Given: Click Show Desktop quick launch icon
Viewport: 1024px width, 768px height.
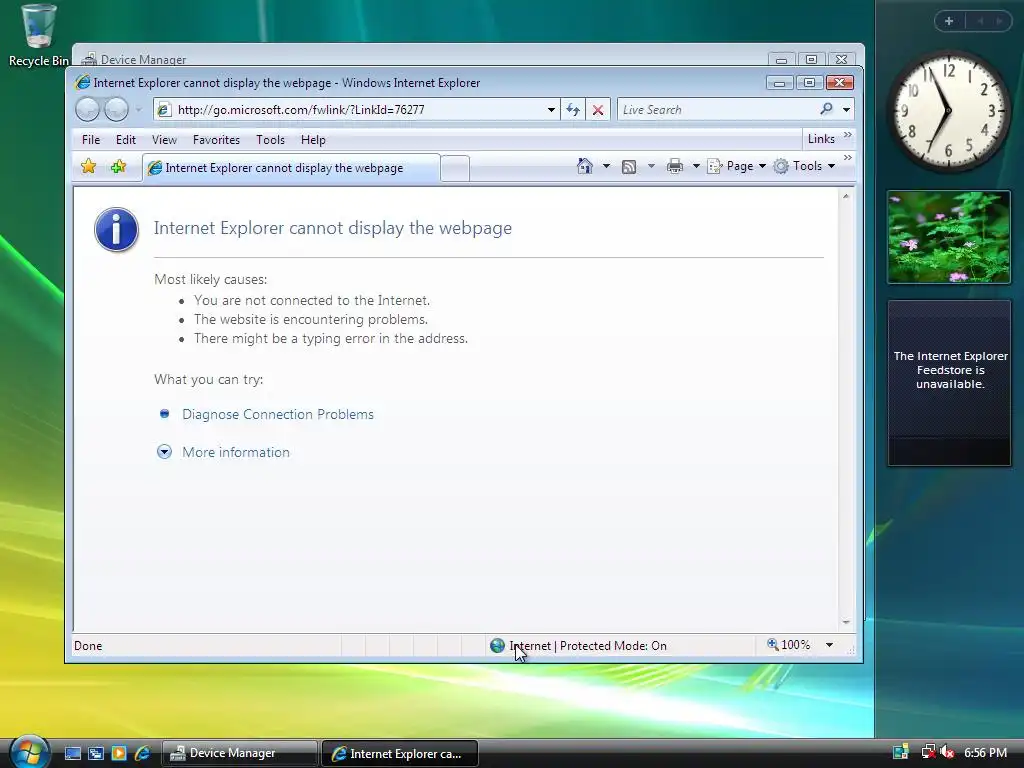Looking at the screenshot, I should pos(73,753).
